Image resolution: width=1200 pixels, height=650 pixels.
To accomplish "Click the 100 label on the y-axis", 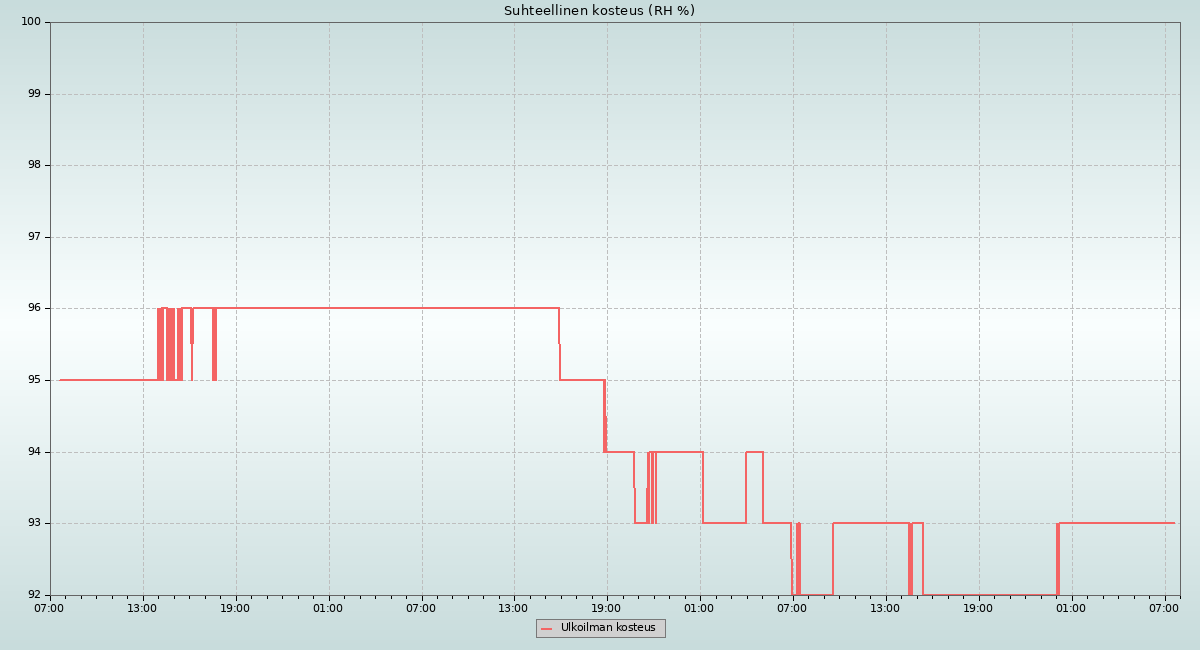I will (30, 22).
